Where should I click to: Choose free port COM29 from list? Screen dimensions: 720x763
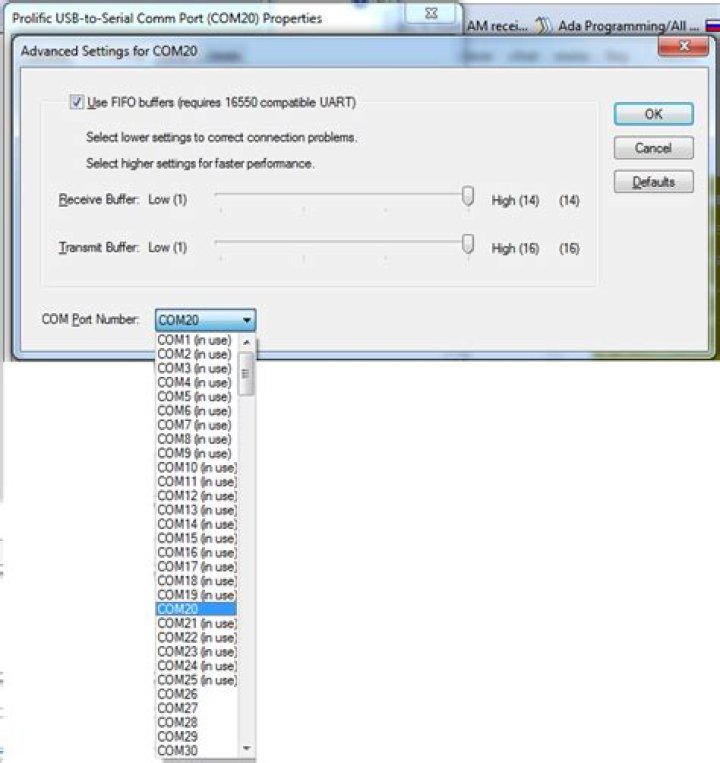(197, 736)
